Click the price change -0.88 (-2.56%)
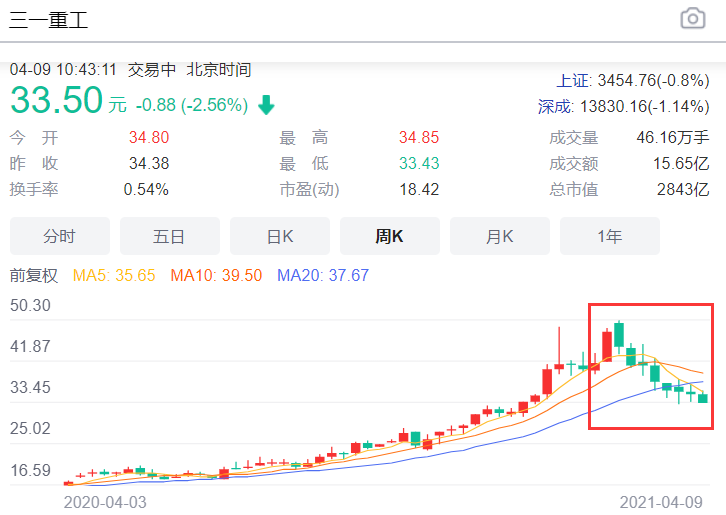Image resolution: width=726 pixels, height=515 pixels. tap(192, 105)
